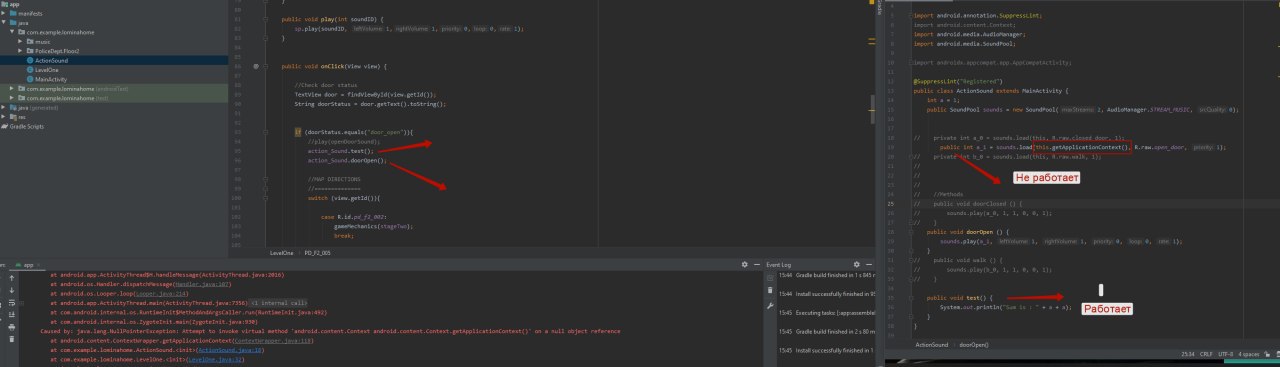Click the onClick method gutter icon
1280x367 pixels.
tap(257, 66)
